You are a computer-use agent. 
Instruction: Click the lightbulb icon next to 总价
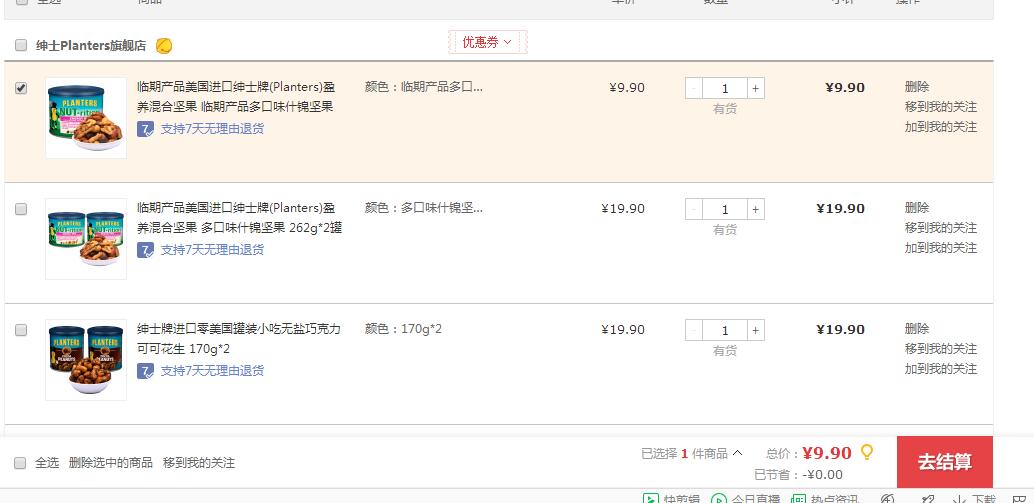click(x=867, y=452)
